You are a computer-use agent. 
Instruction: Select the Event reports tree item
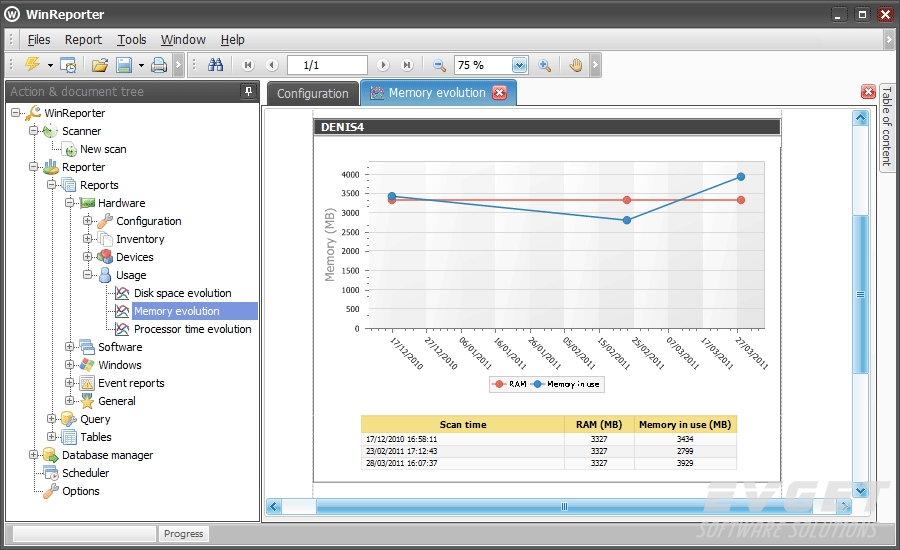[131, 383]
